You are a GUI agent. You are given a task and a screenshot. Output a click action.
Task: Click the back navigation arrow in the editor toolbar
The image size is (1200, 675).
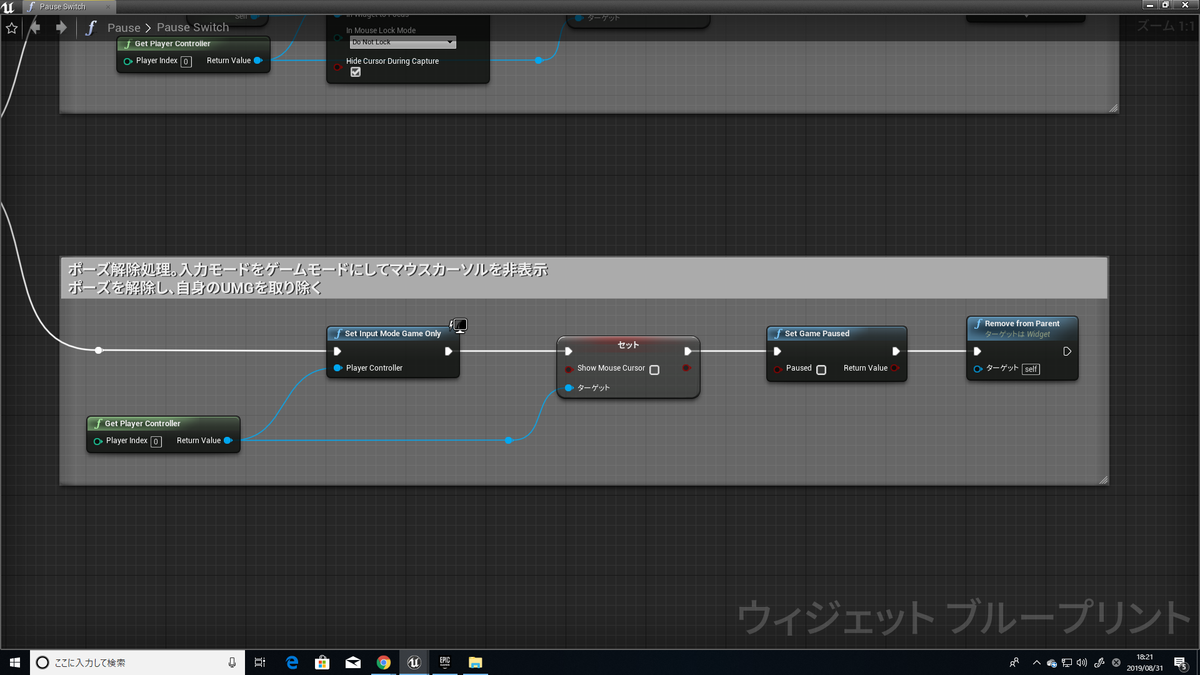pyautogui.click(x=35, y=28)
